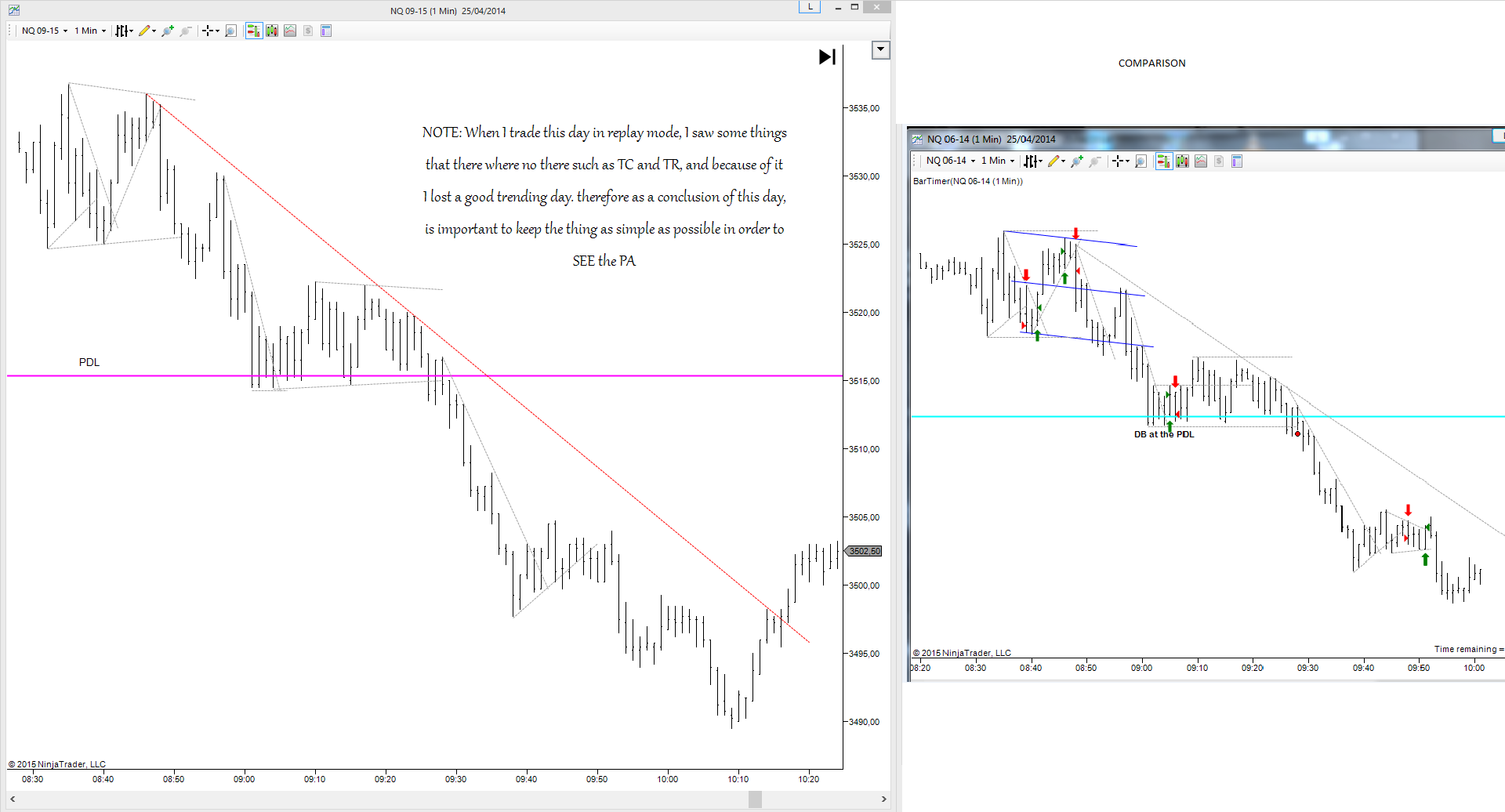Click the PDL text label on NQ 09-15 chart

(x=89, y=362)
